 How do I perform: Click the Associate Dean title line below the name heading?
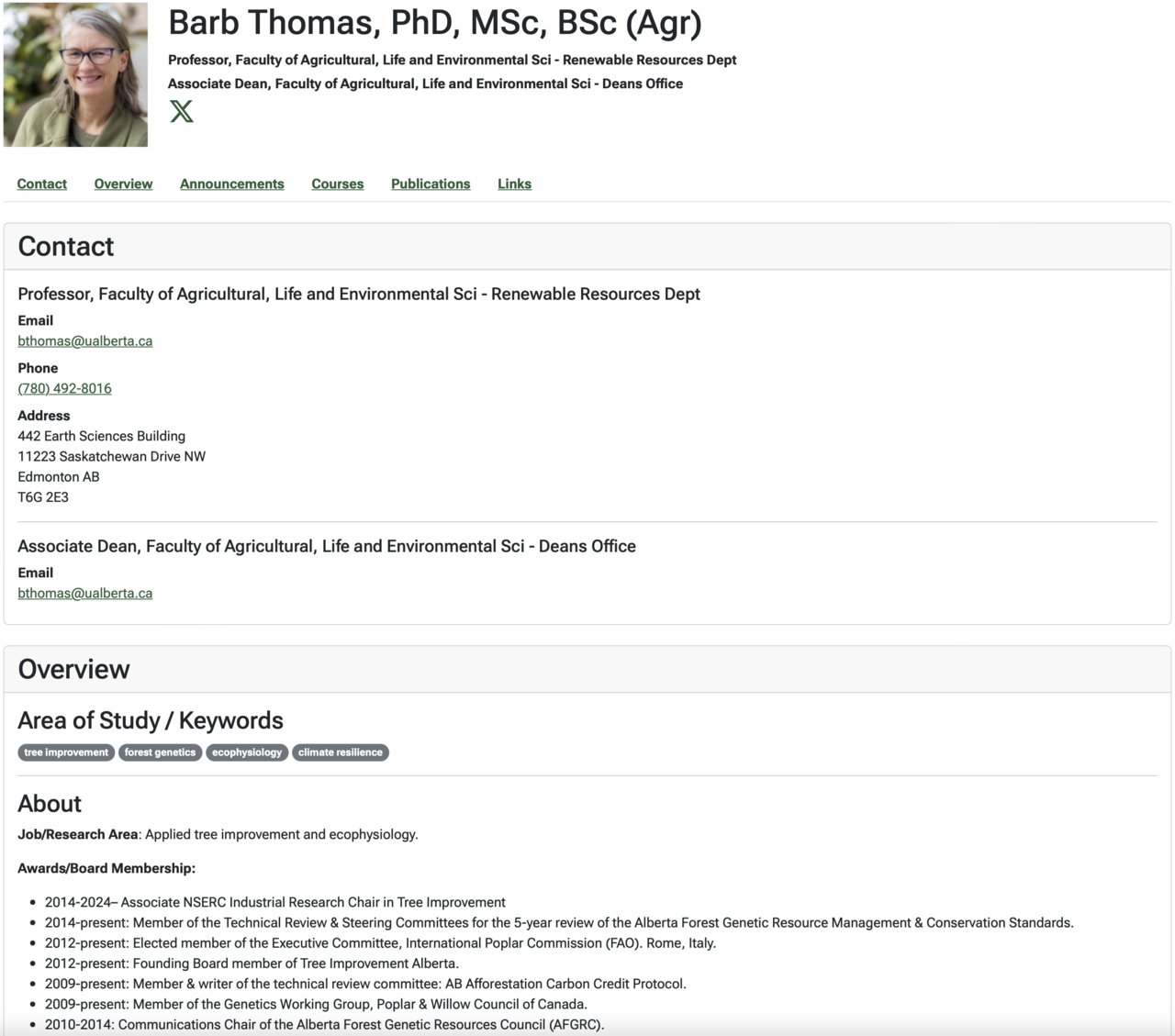coord(425,84)
